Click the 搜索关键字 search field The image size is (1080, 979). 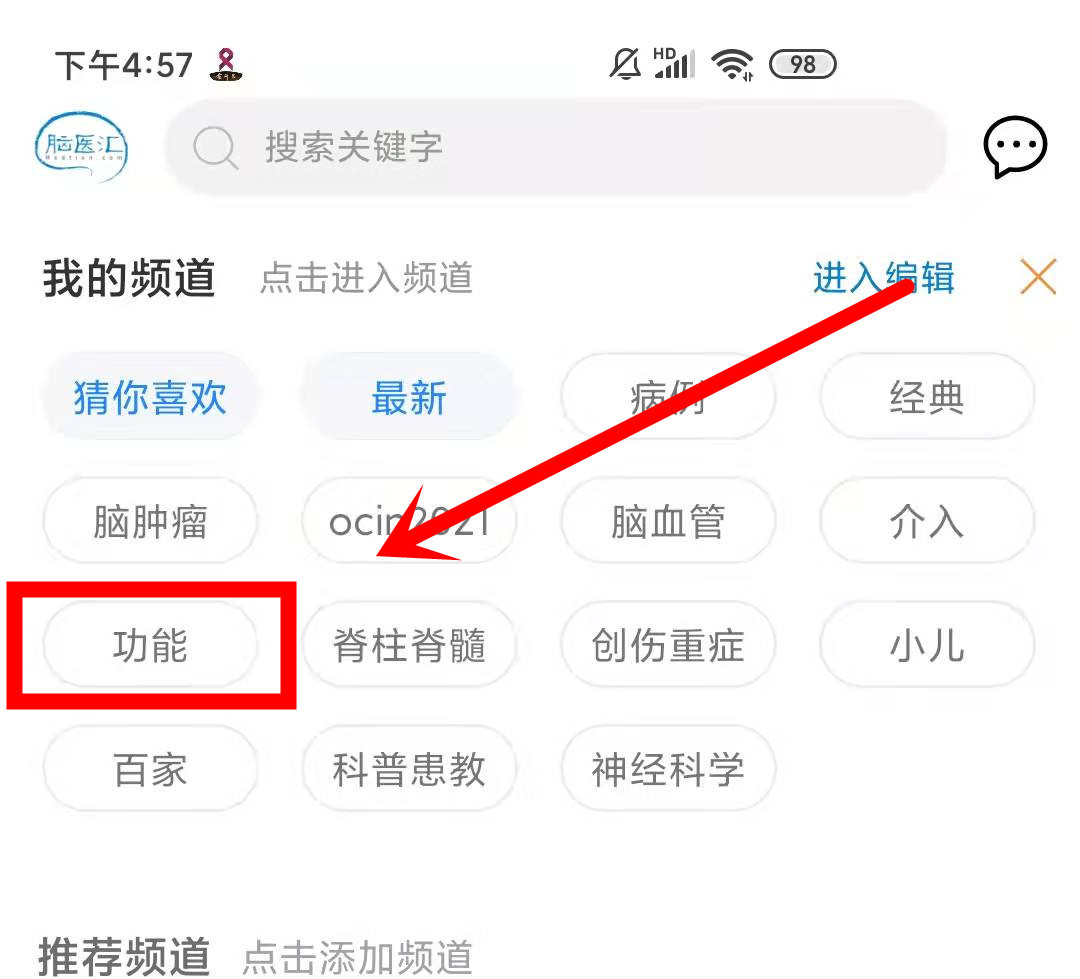(x=555, y=147)
